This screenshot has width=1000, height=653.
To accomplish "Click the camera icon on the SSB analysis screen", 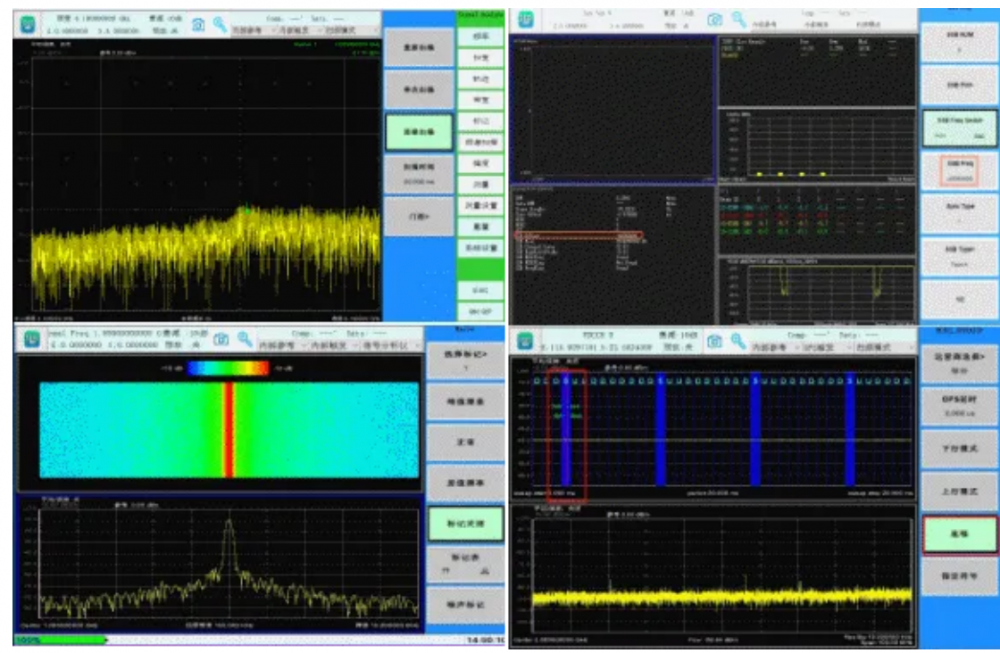I will [716, 19].
